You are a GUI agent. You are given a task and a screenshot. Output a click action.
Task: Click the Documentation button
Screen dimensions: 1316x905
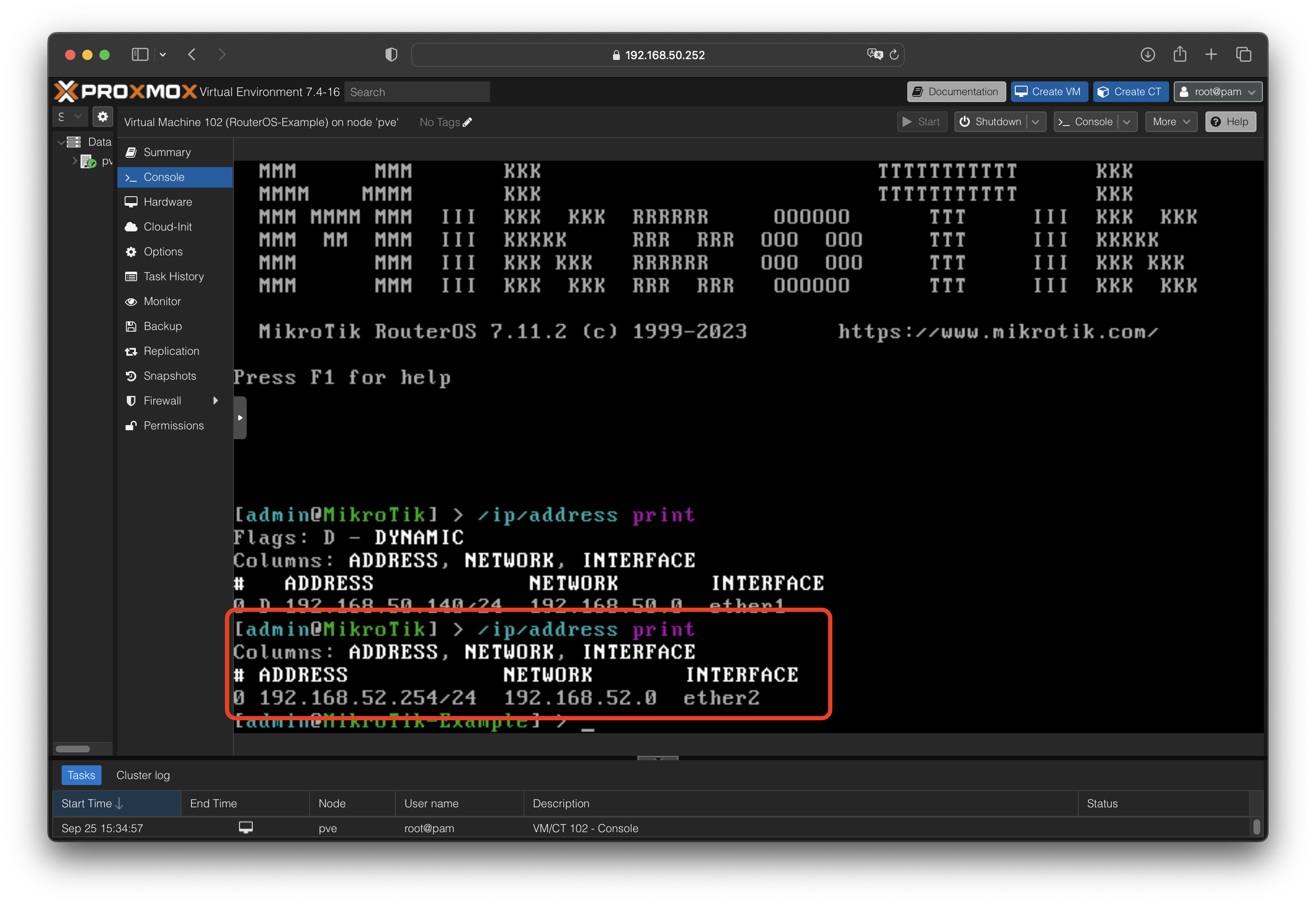coord(956,92)
